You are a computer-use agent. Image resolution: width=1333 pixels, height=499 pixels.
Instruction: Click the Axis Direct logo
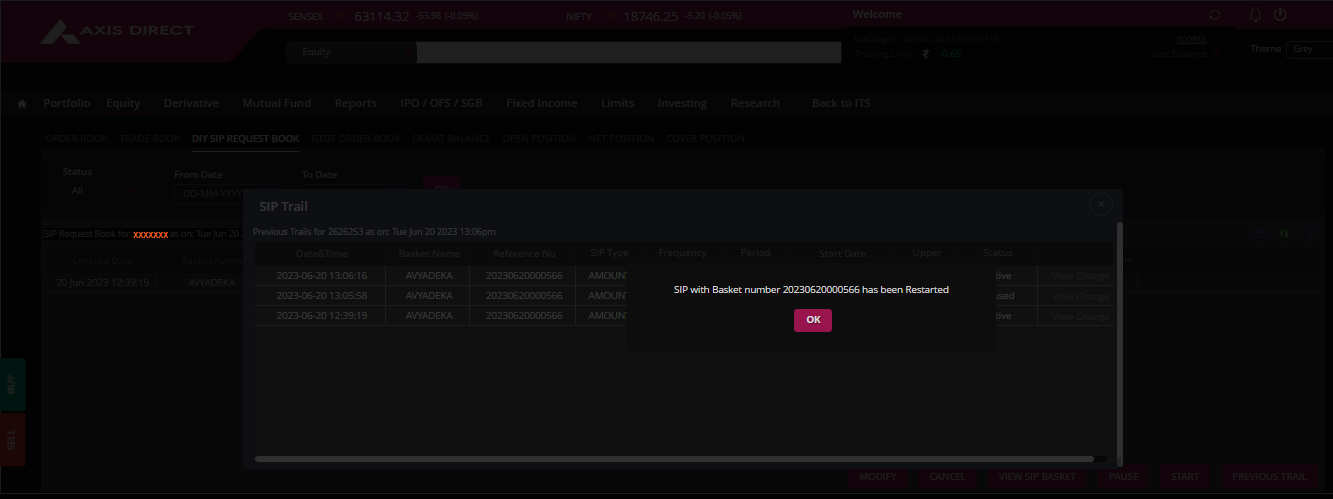118,33
